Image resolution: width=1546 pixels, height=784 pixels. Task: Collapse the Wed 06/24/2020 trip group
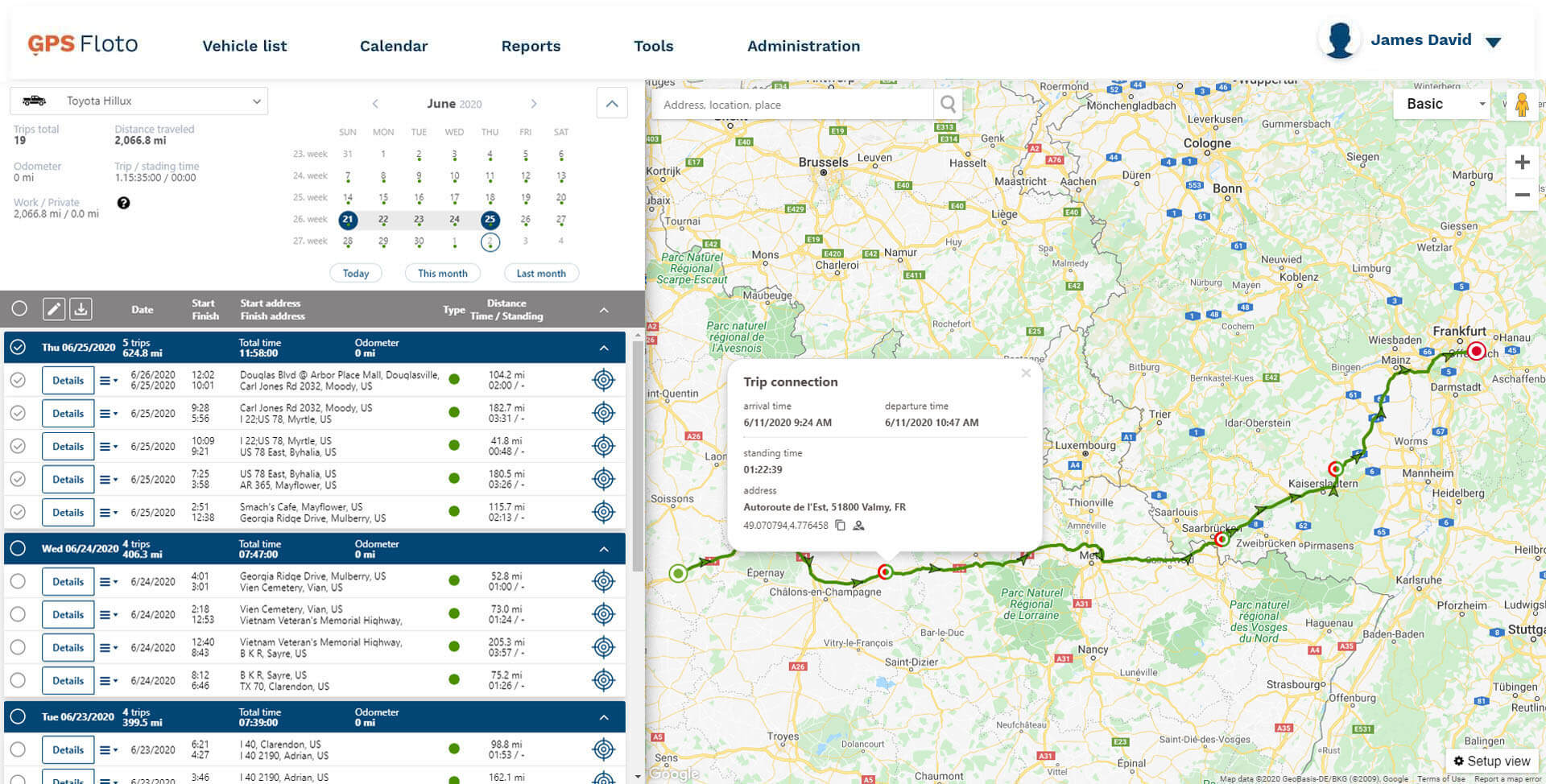coord(604,549)
